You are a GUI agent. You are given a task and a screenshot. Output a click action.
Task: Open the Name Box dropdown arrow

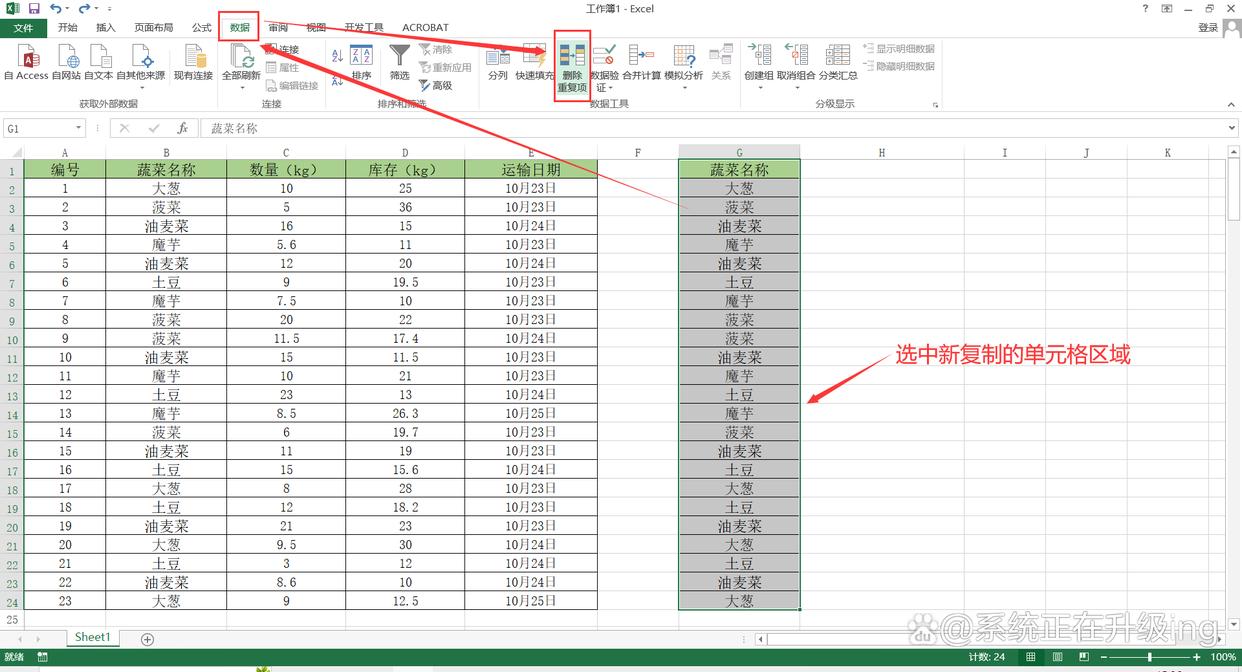pyautogui.click(x=79, y=128)
